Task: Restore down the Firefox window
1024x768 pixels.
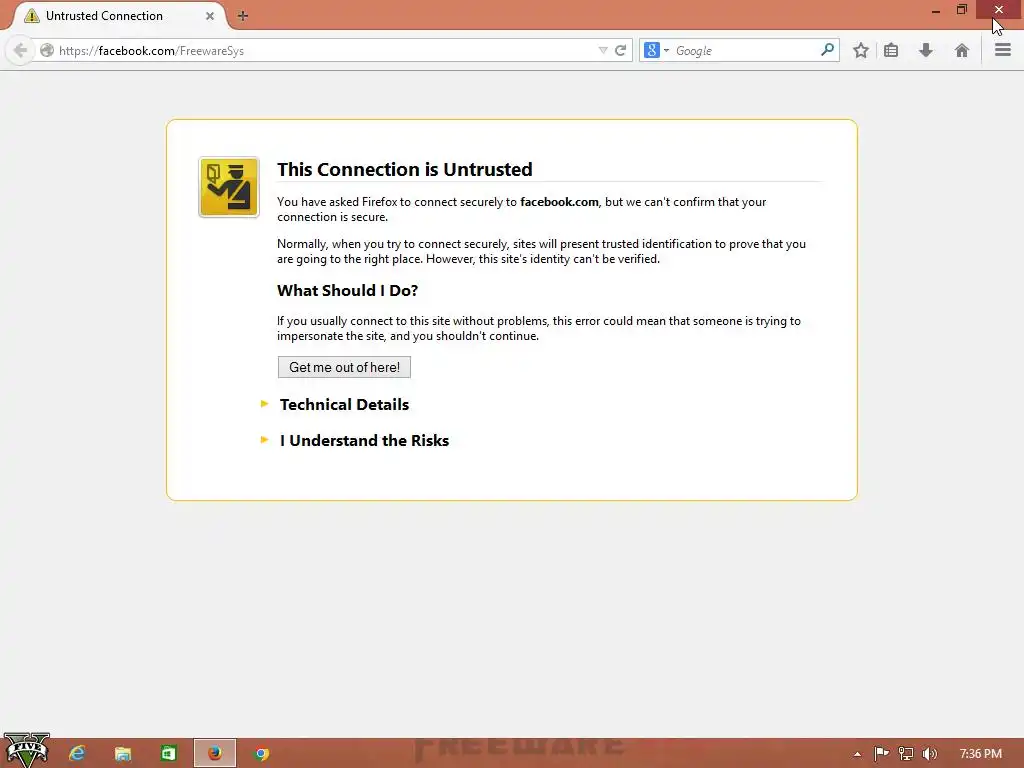Action: click(x=962, y=10)
